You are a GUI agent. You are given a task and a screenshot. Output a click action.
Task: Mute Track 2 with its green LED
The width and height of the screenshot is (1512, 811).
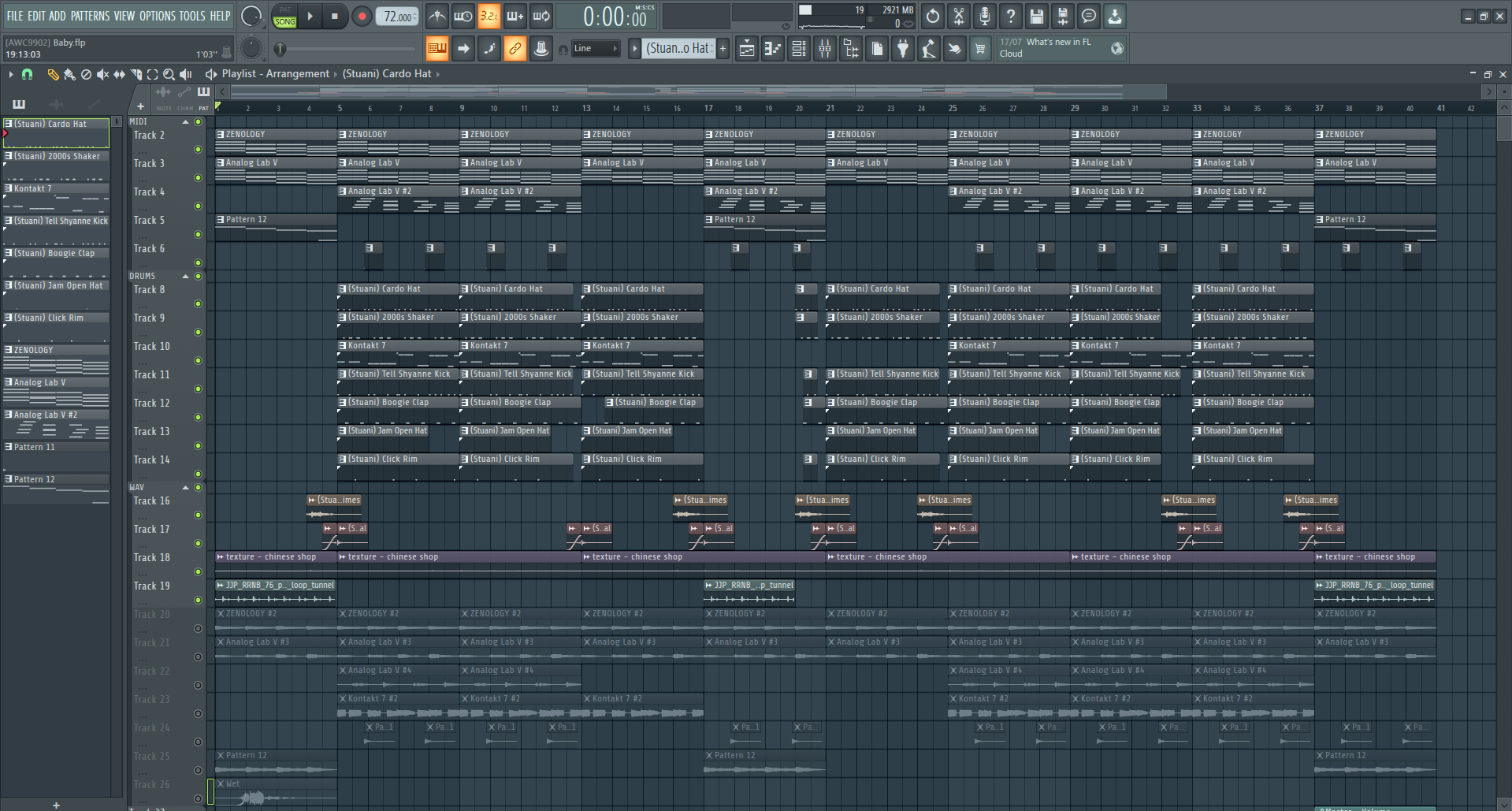[x=198, y=149]
